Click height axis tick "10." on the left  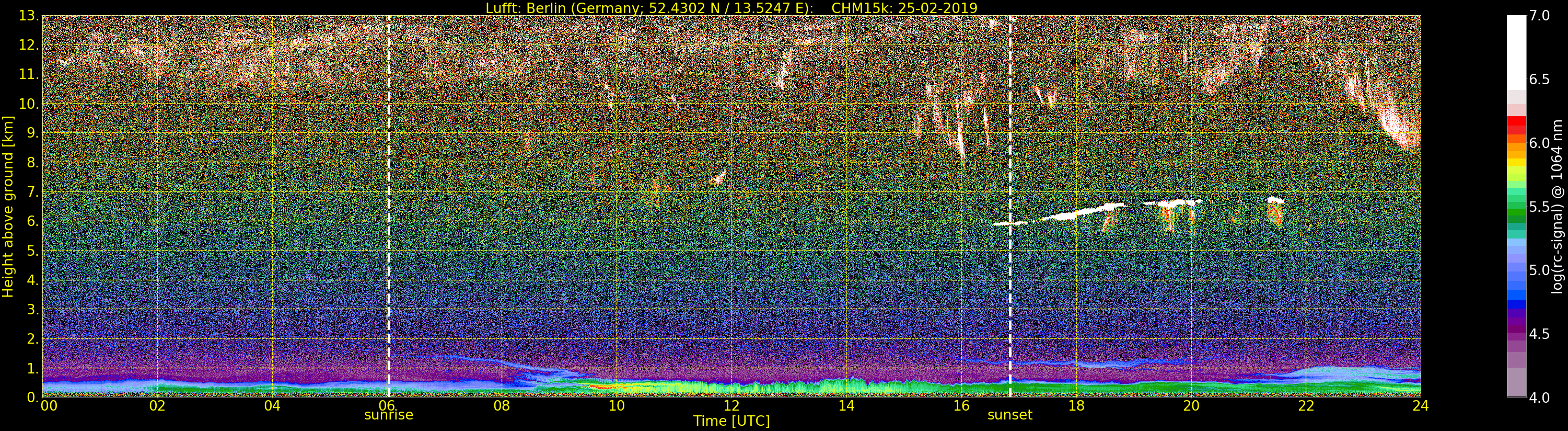(29, 104)
